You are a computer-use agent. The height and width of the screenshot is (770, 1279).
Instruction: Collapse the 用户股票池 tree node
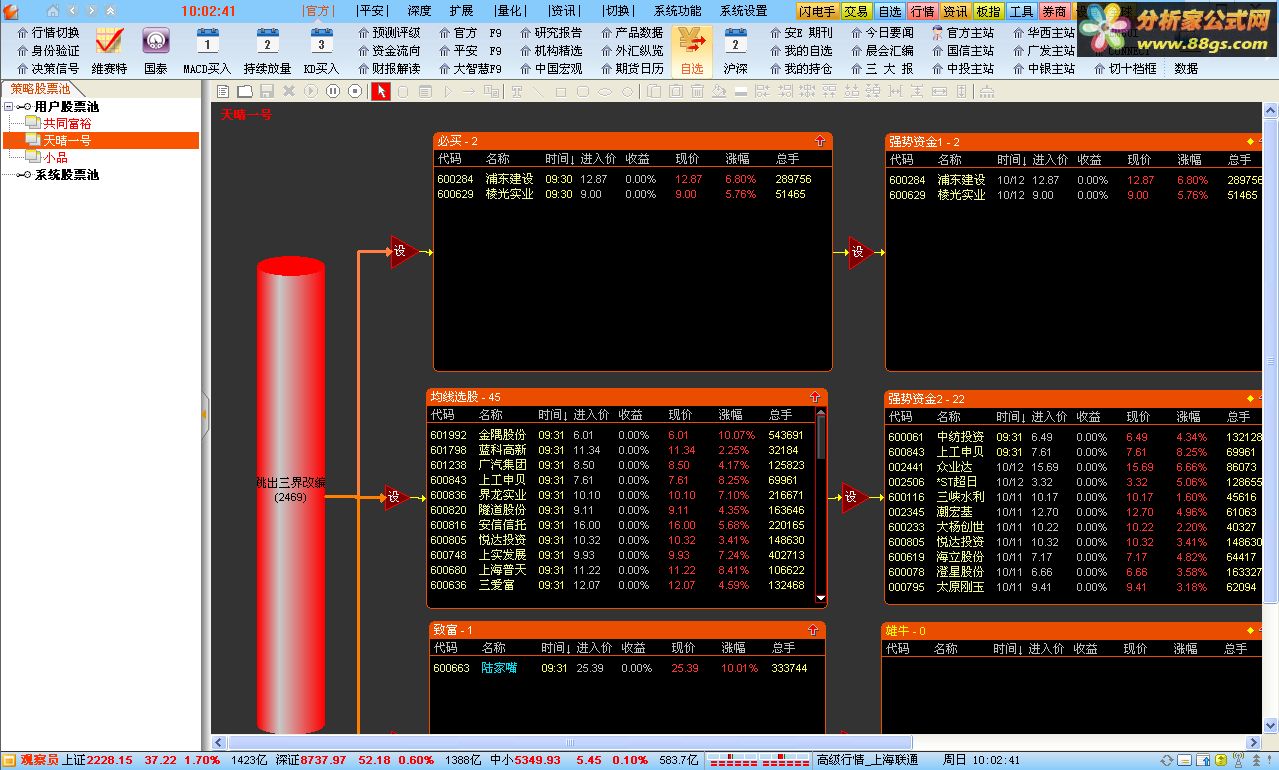coord(9,106)
